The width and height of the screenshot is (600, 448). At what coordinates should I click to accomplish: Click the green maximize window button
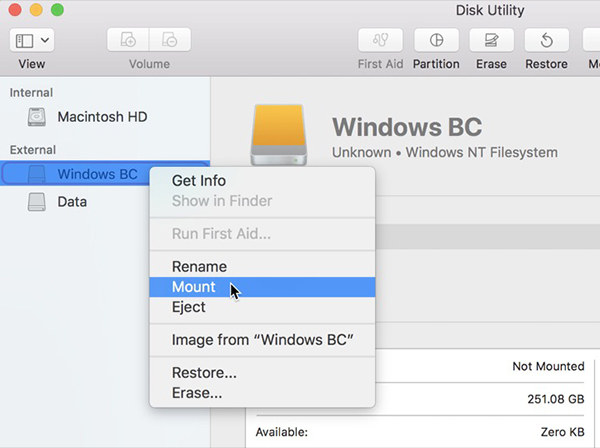pyautogui.click(x=57, y=10)
